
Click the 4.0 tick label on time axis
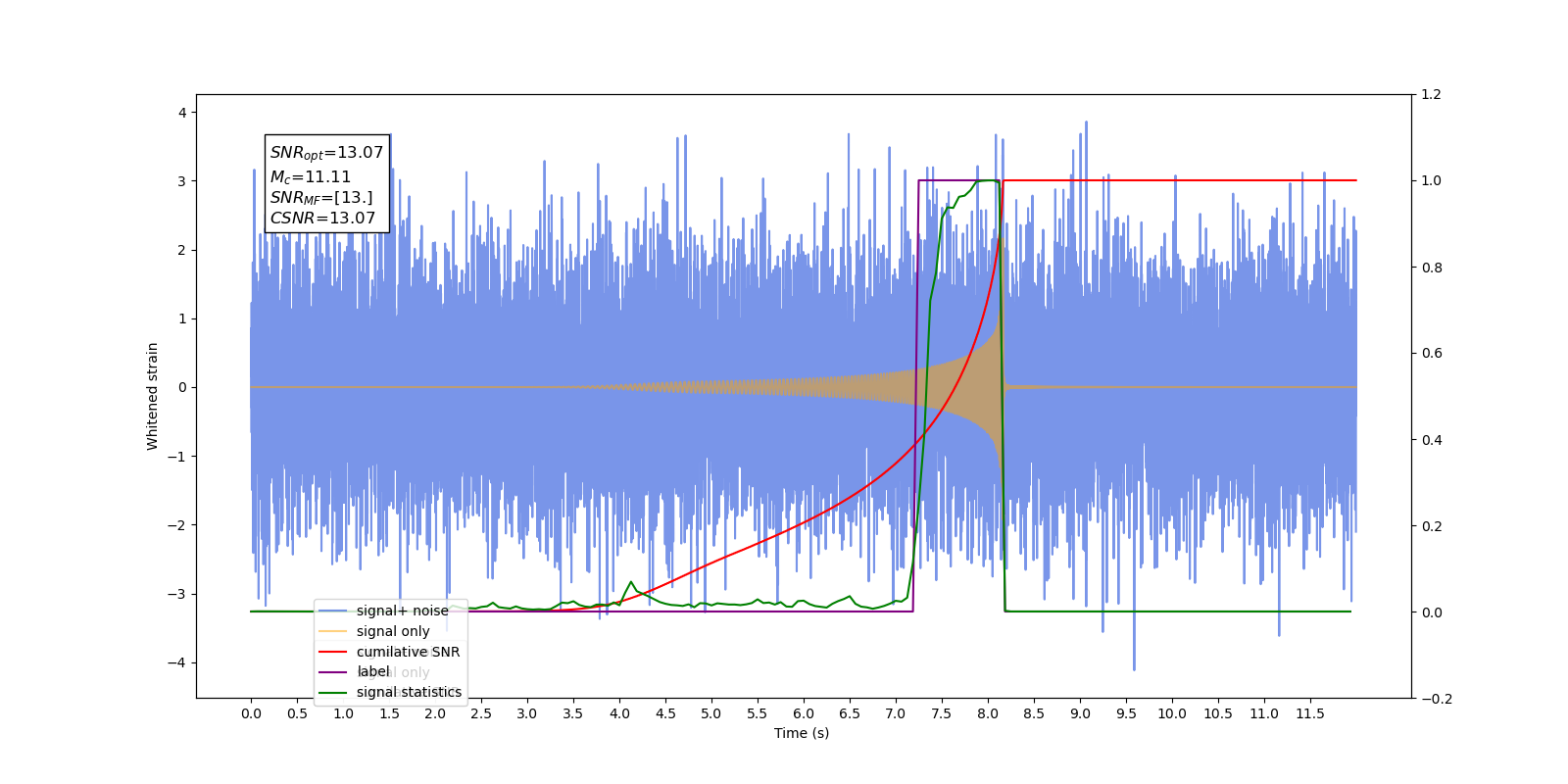619,713
